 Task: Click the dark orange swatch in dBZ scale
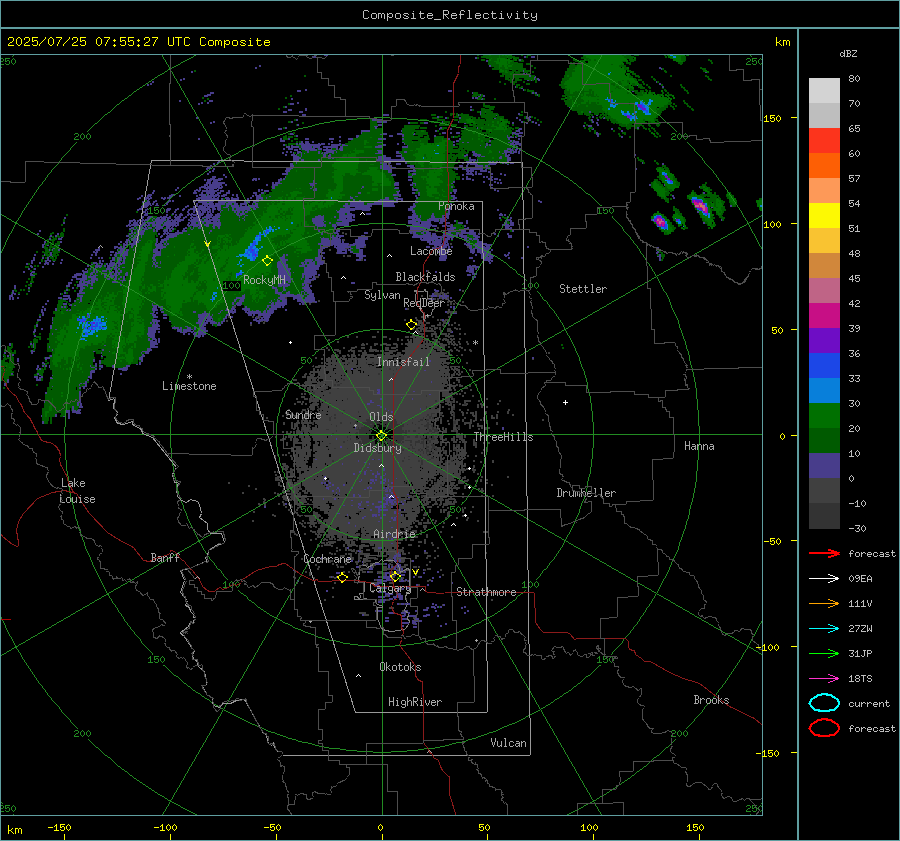(x=824, y=166)
